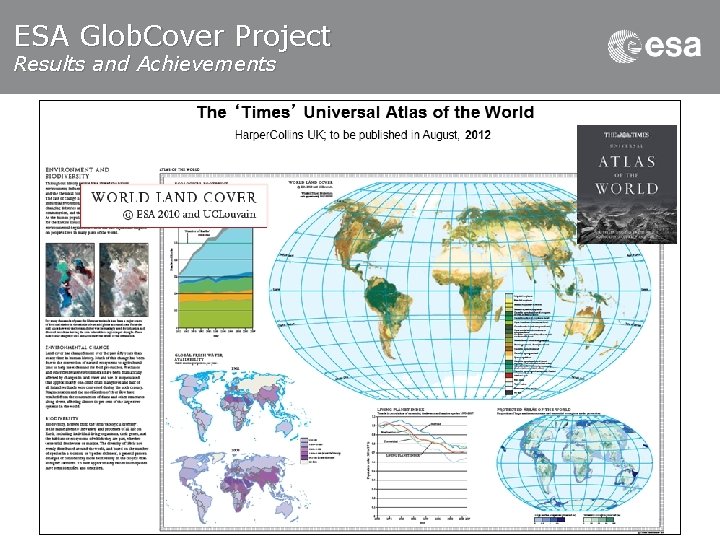The image size is (720, 540).
Task: Click the ESA logo in the header
Action: pos(654,45)
